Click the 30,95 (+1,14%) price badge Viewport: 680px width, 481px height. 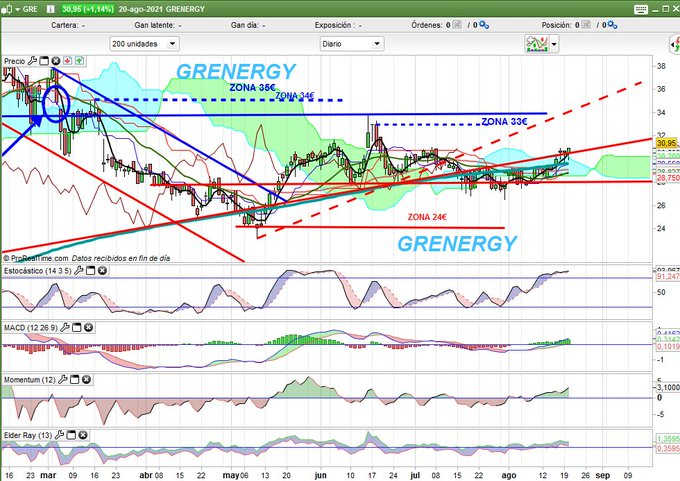pyautogui.click(x=87, y=9)
